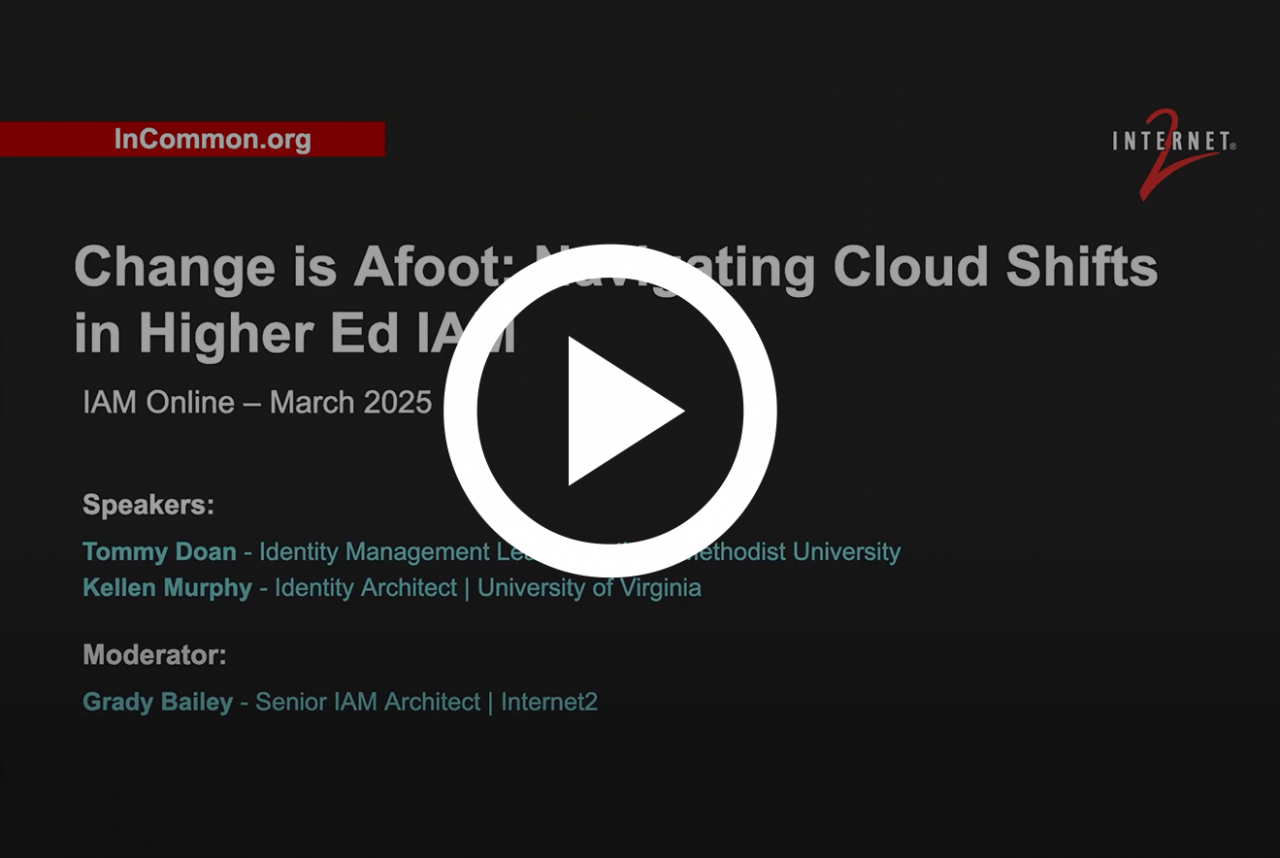Viewport: 1280px width, 858px height.
Task: Click the 'Speakers:' heading
Action: point(149,505)
